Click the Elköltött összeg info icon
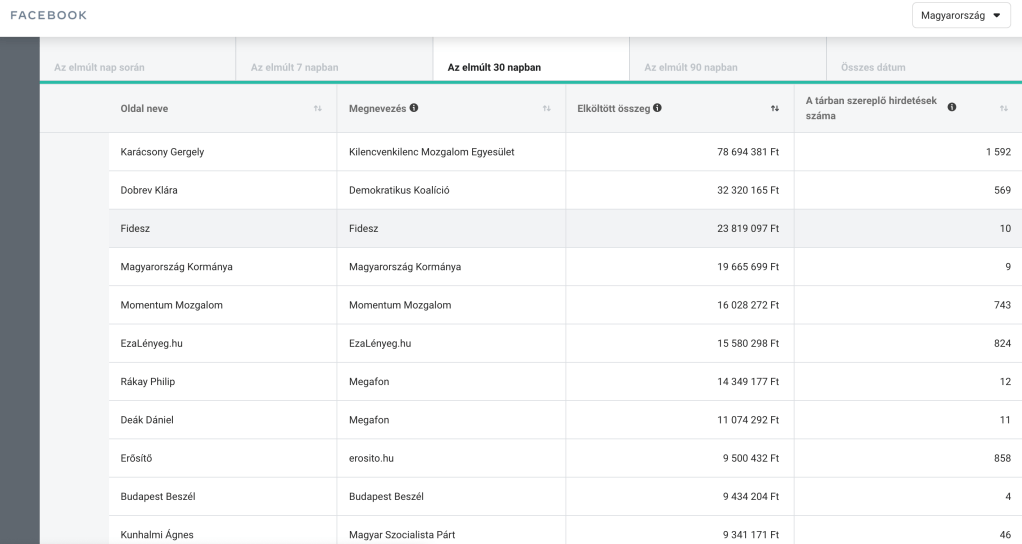The image size is (1022, 544). [x=657, y=108]
